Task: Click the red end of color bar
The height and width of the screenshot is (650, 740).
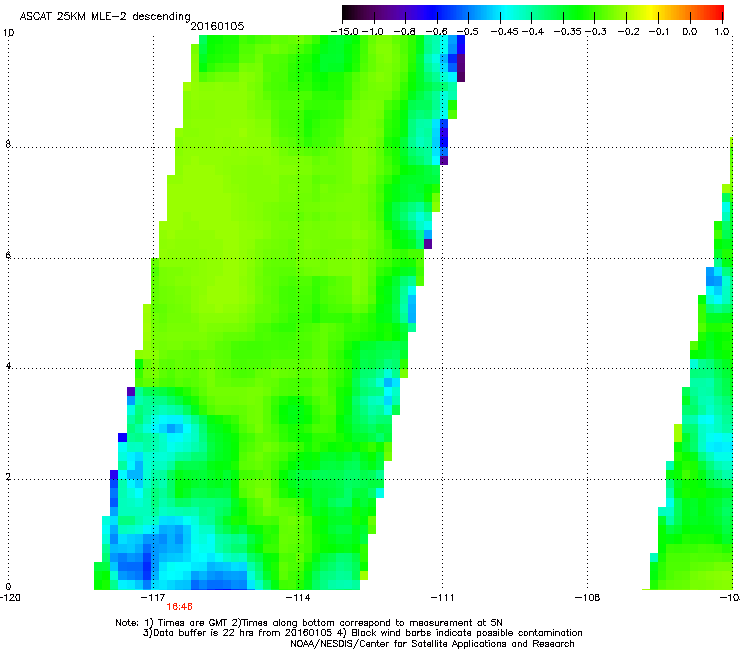Action: click(x=719, y=13)
